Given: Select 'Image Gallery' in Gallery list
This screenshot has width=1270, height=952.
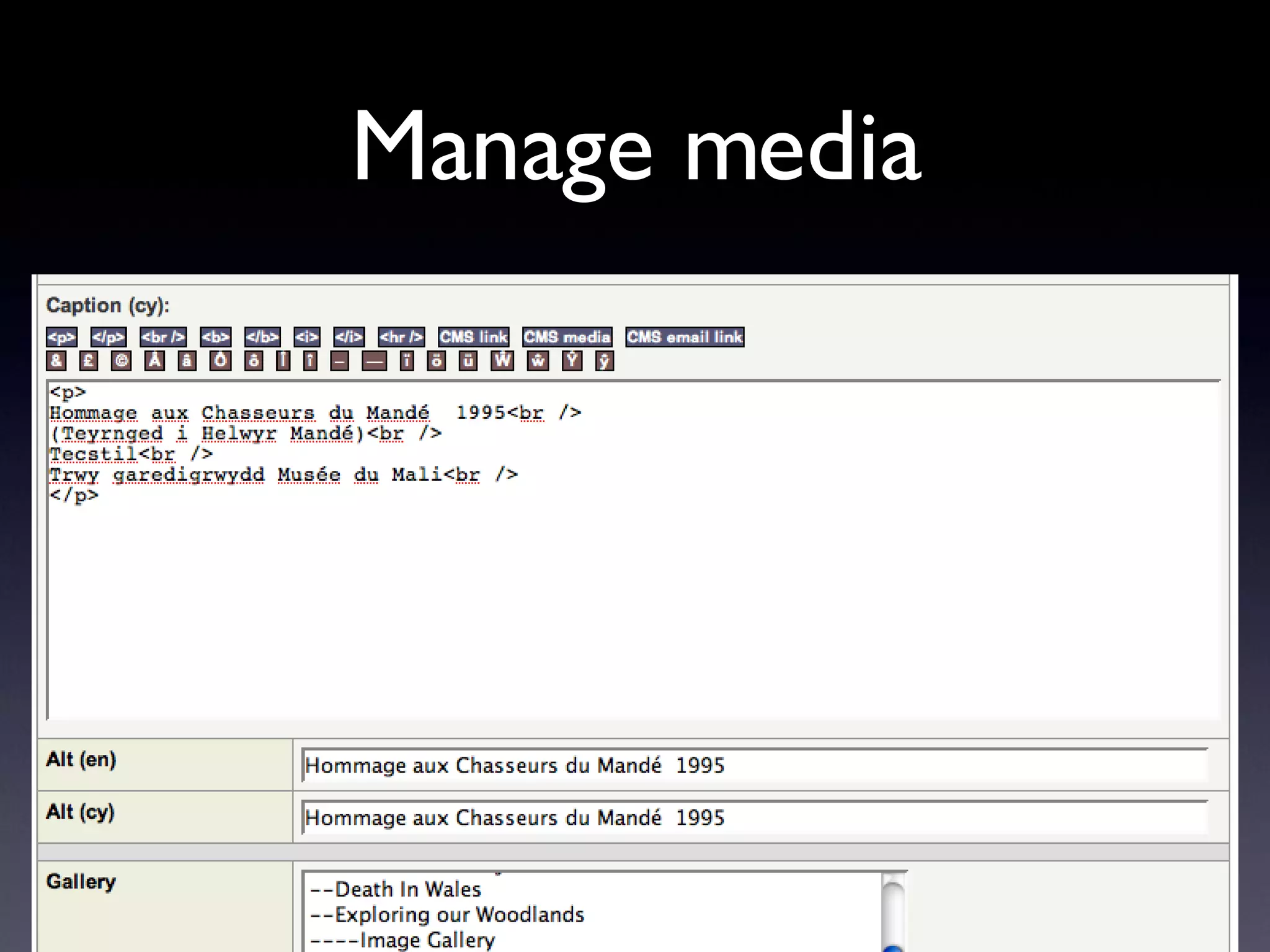Looking at the screenshot, I should pyautogui.click(x=403, y=940).
